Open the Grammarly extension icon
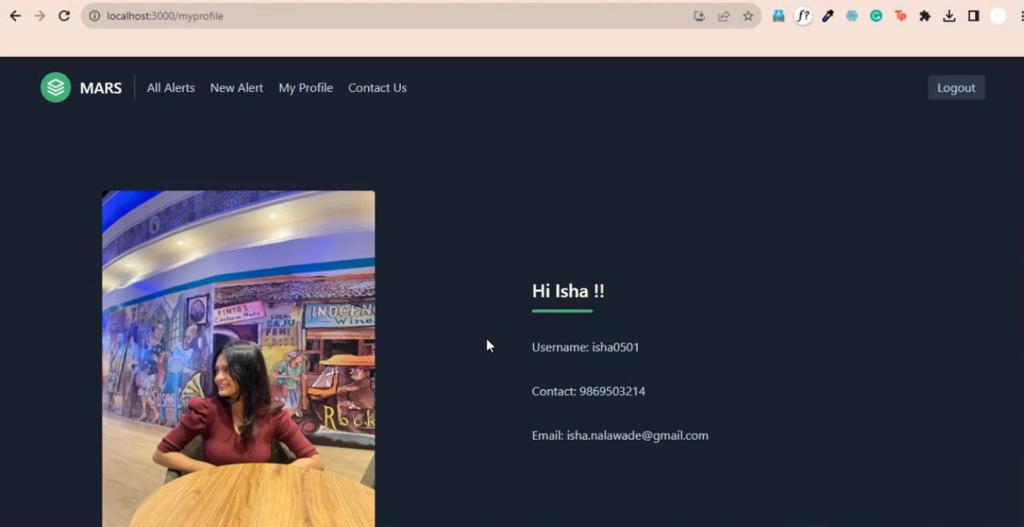 coord(876,16)
